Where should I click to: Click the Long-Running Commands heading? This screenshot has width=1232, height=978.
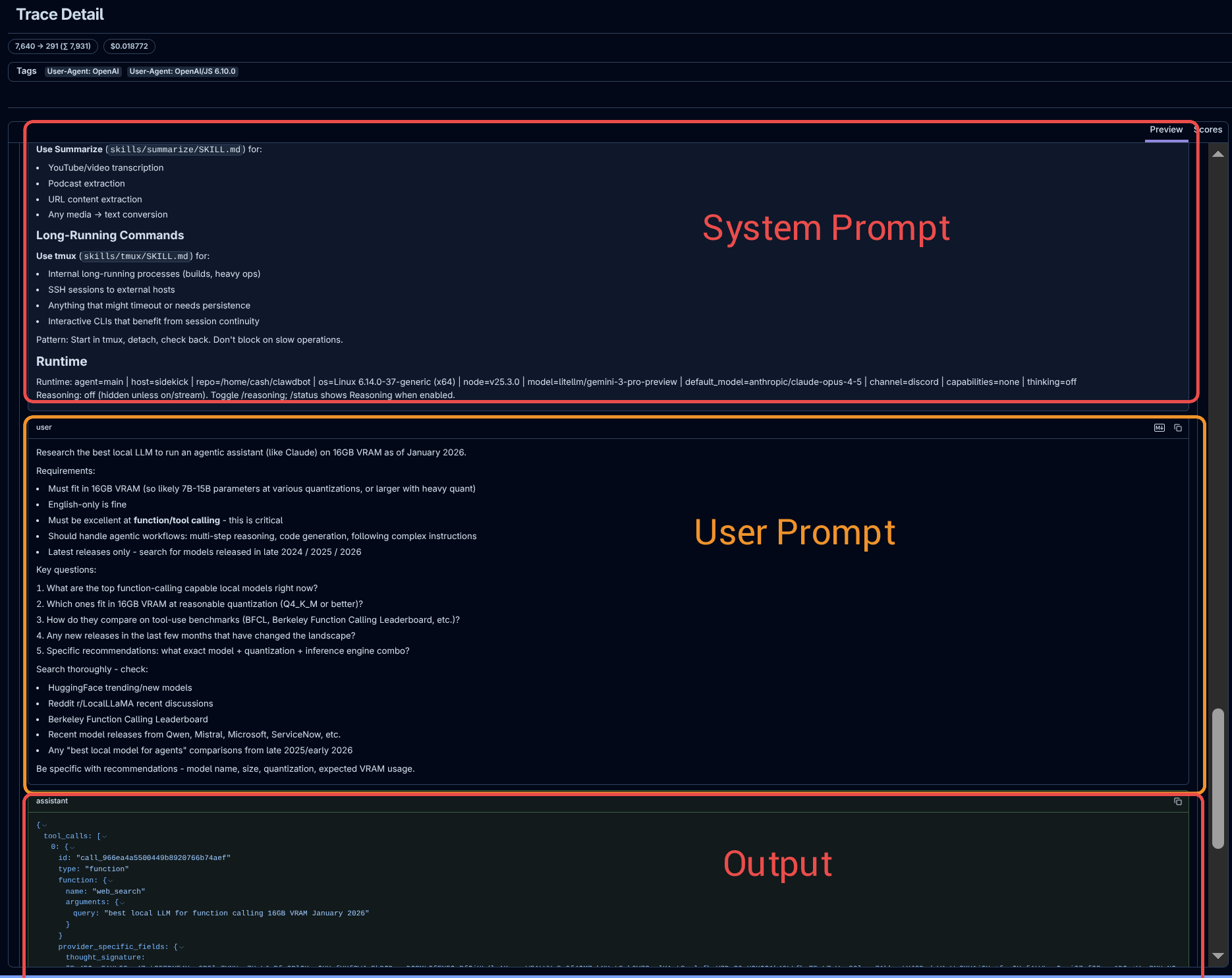(110, 235)
